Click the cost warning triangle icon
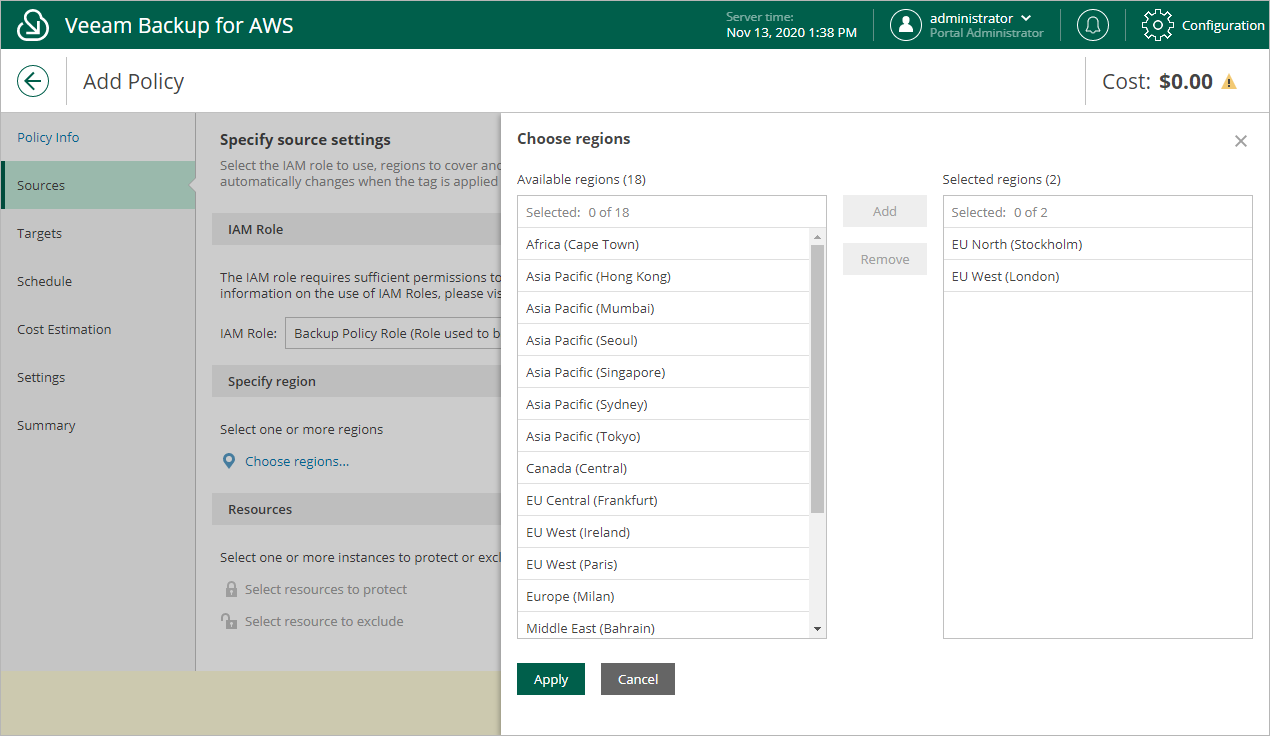Screen dimensions: 1270x736 click(x=1229, y=82)
